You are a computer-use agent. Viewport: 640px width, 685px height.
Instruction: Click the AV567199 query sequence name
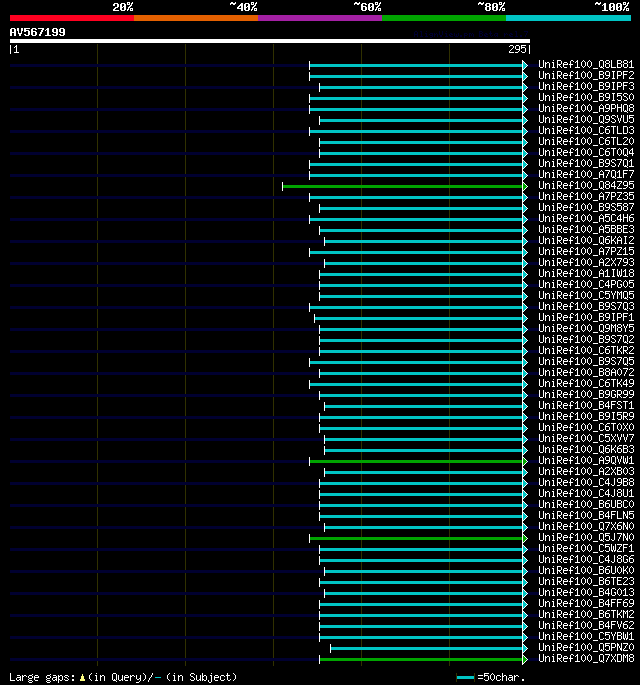click(x=38, y=32)
